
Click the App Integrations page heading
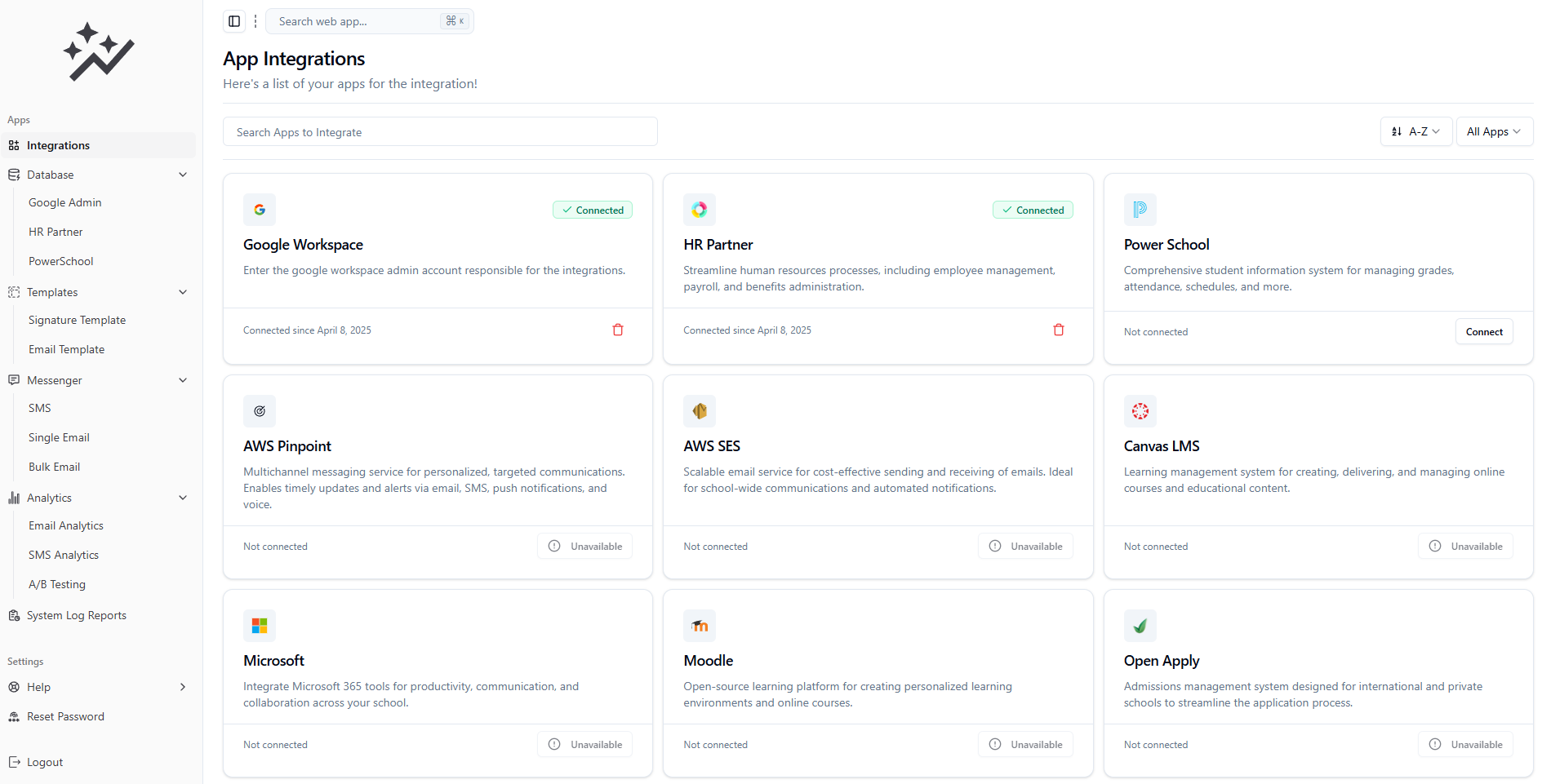tap(294, 59)
